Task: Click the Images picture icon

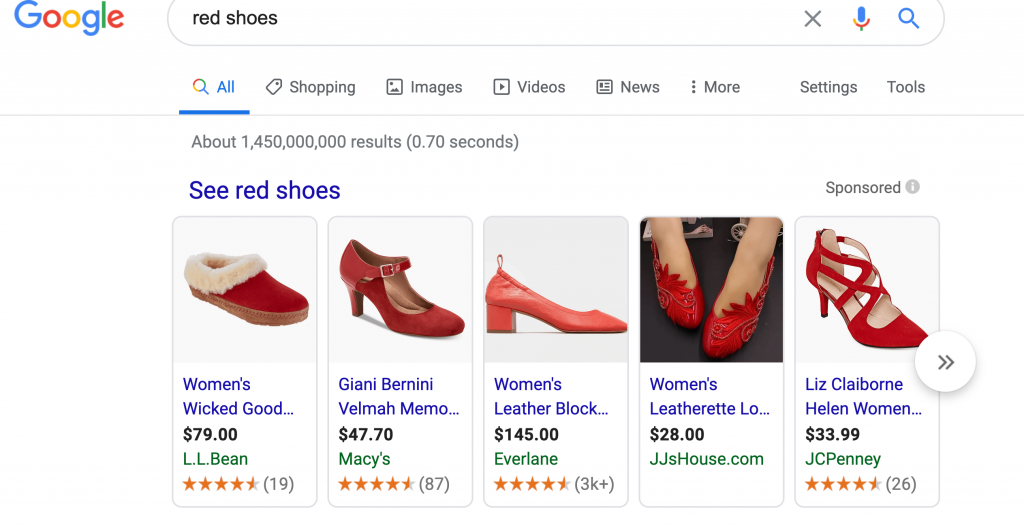Action: (394, 87)
